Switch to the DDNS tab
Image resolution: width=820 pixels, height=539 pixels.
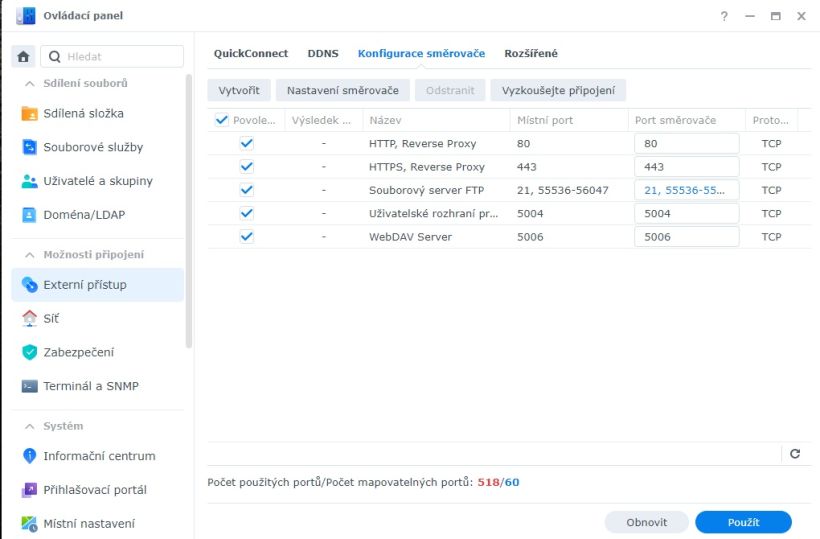[x=323, y=54]
